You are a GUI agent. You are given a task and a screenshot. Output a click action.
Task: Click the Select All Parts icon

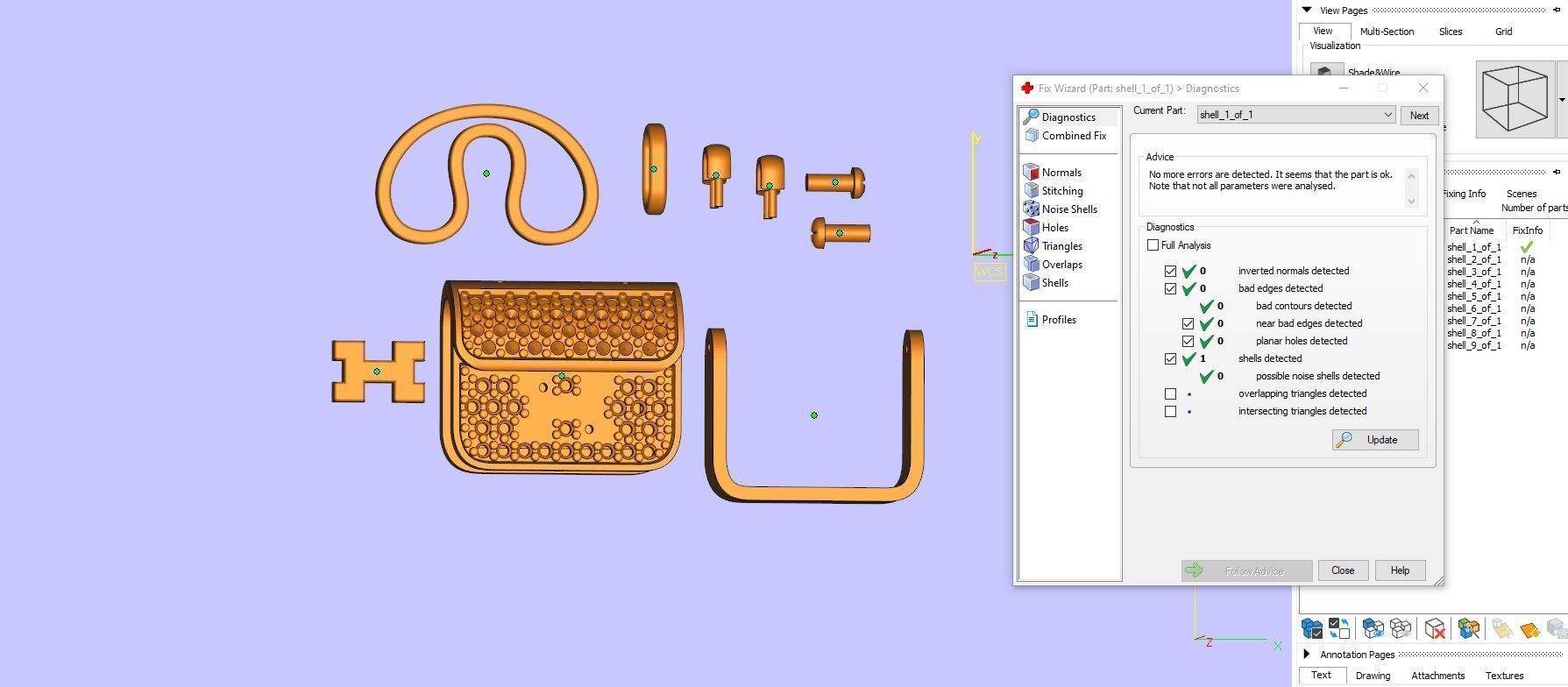pos(1311,628)
